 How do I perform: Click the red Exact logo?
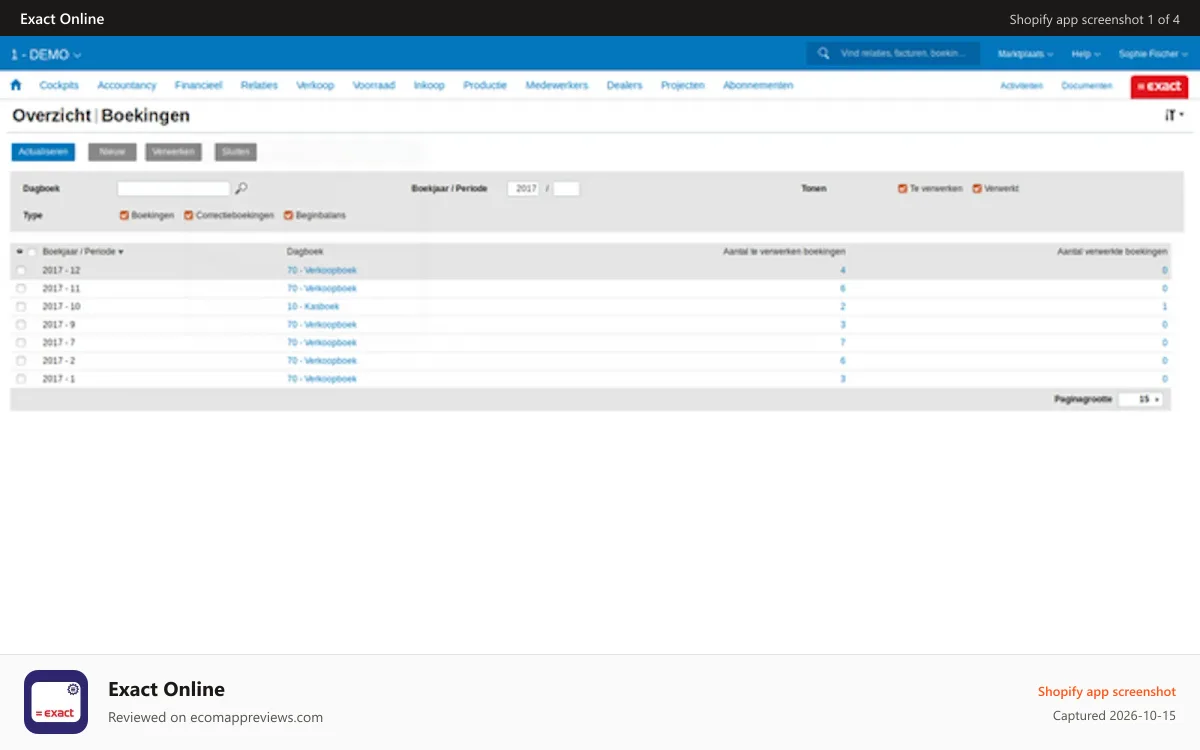tap(1159, 86)
